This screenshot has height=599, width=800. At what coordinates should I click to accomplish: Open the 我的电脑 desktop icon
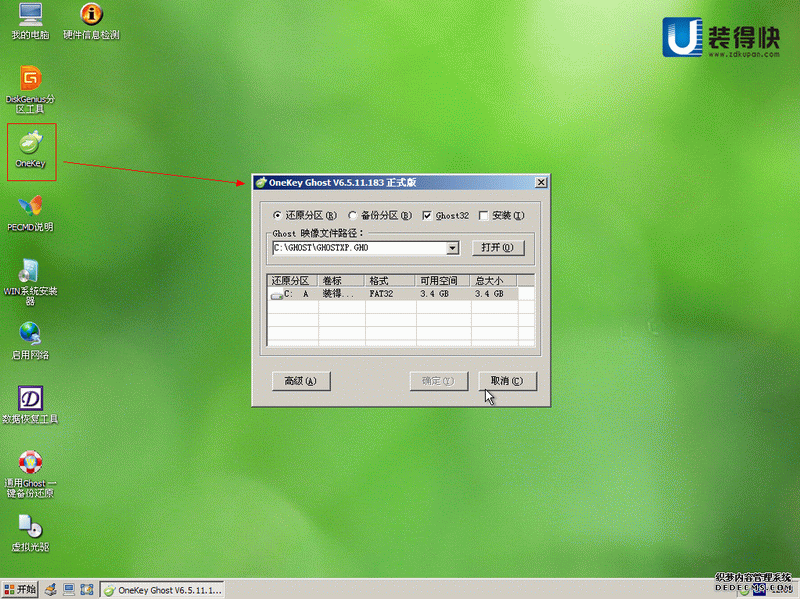(31, 20)
